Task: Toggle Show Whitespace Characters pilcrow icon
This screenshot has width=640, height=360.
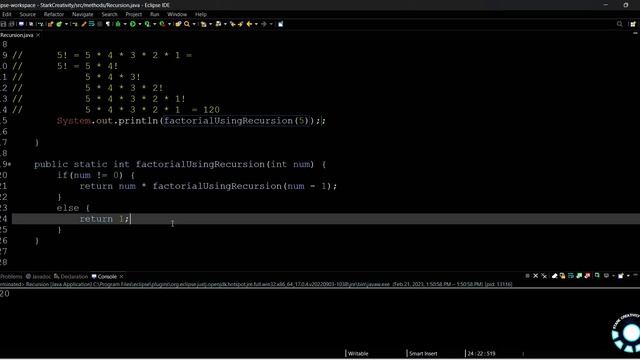Action: coord(108,24)
